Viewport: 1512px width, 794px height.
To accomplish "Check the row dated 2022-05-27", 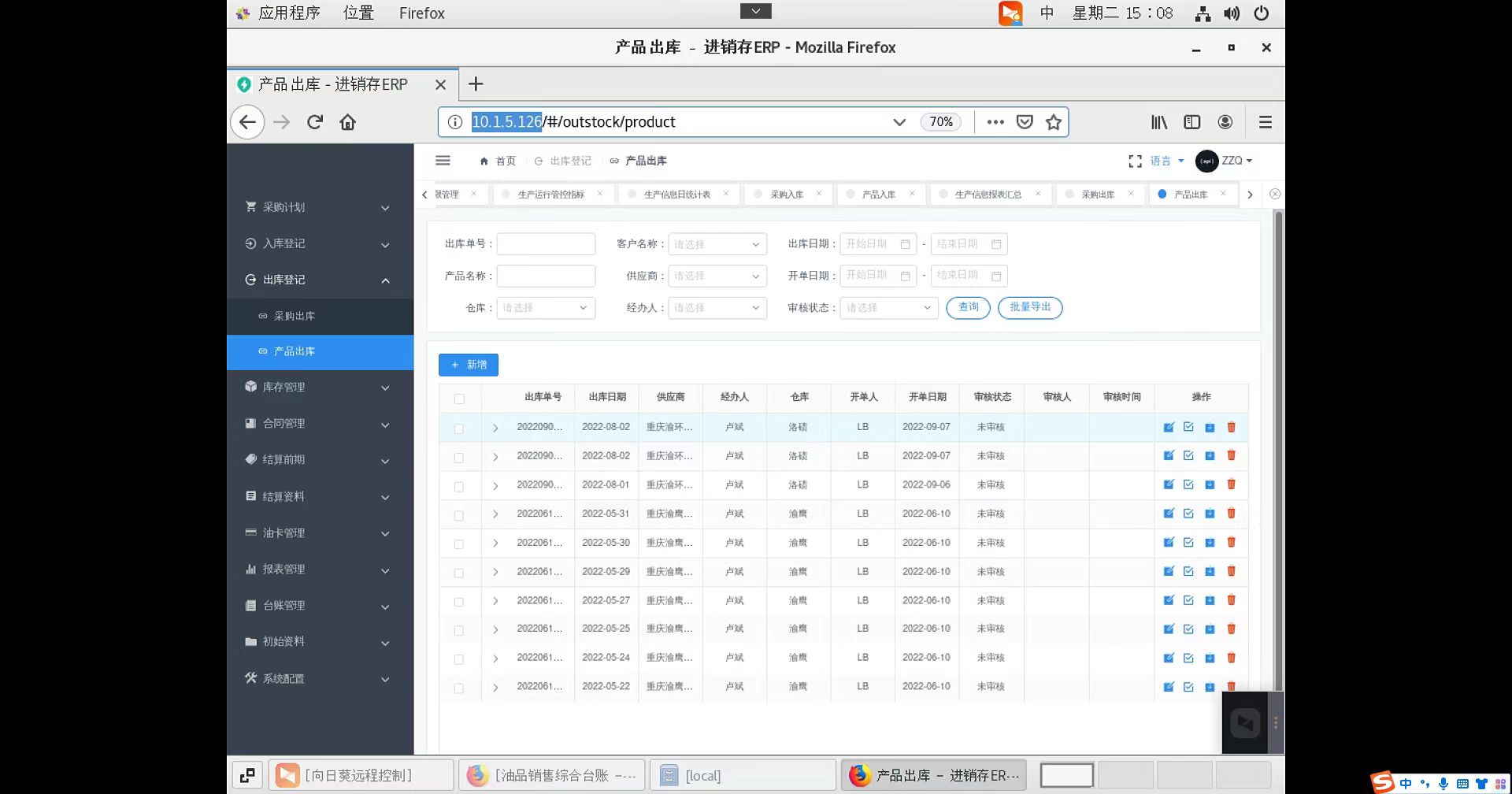I will pos(459,602).
